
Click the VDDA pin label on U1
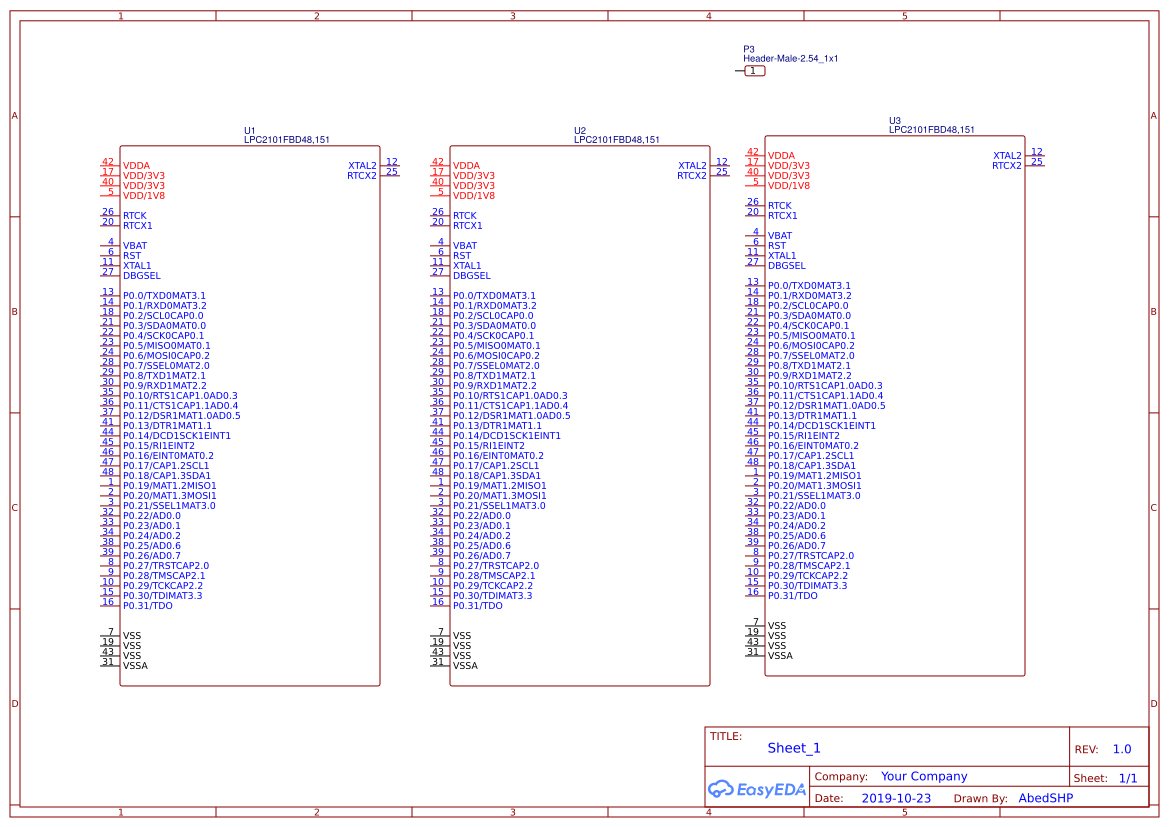(136, 166)
